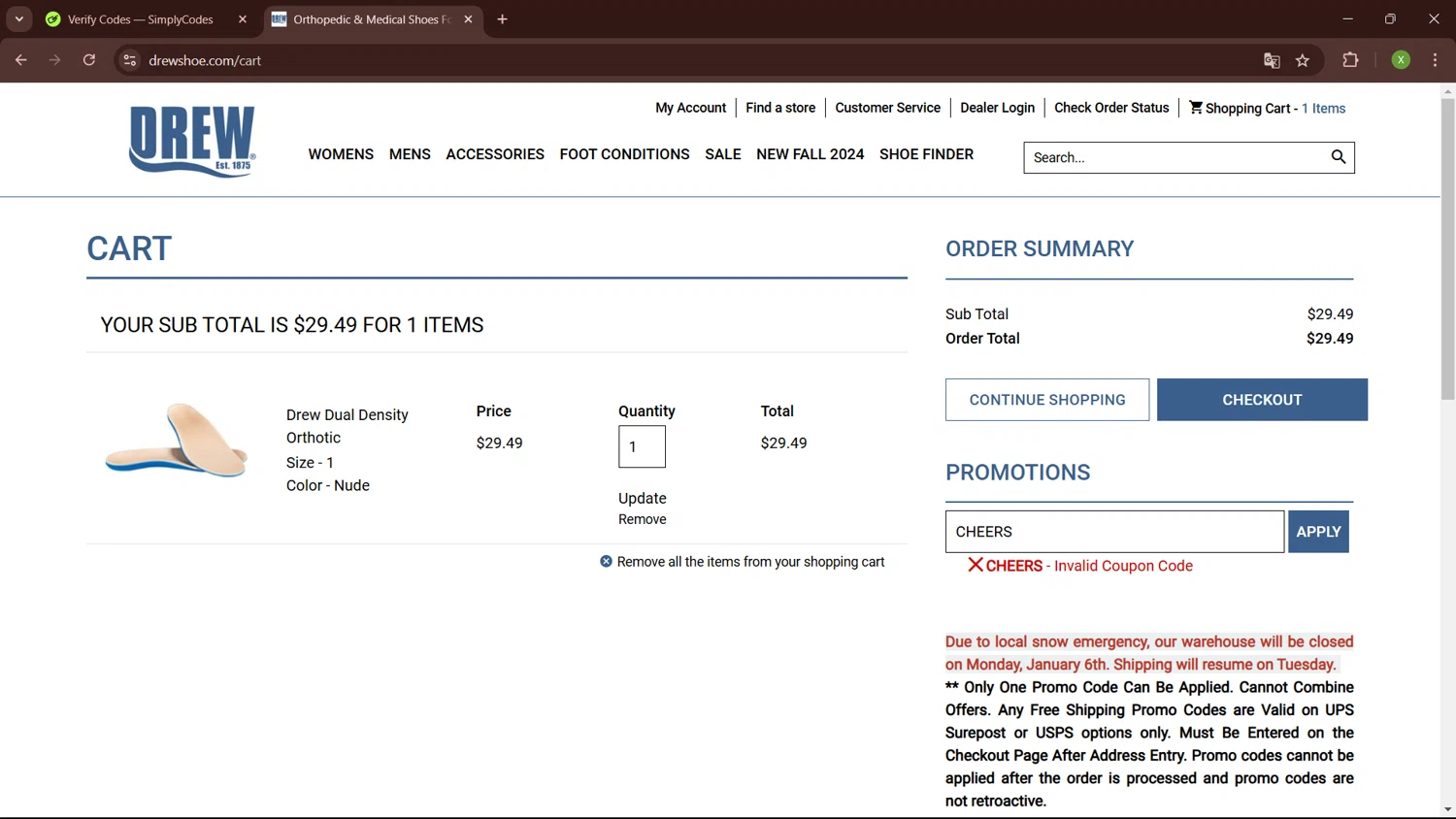Switch to Verify Codes SimplyCodes tab

click(x=140, y=19)
